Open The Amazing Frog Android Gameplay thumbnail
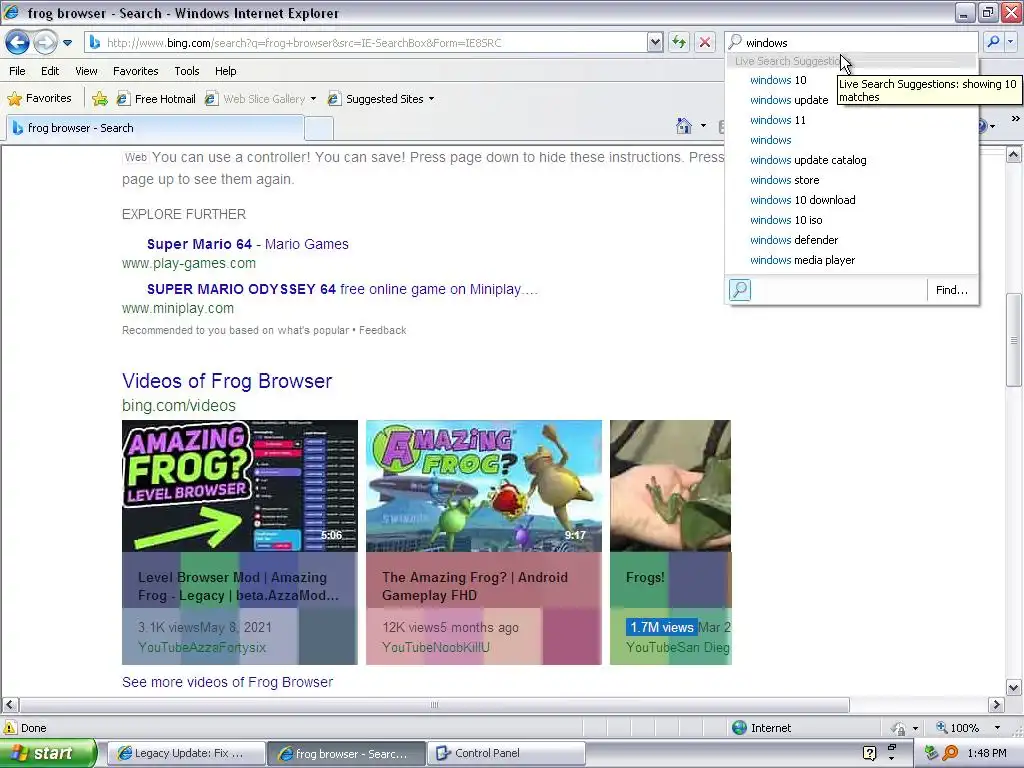The height and width of the screenshot is (768, 1024). tap(484, 486)
